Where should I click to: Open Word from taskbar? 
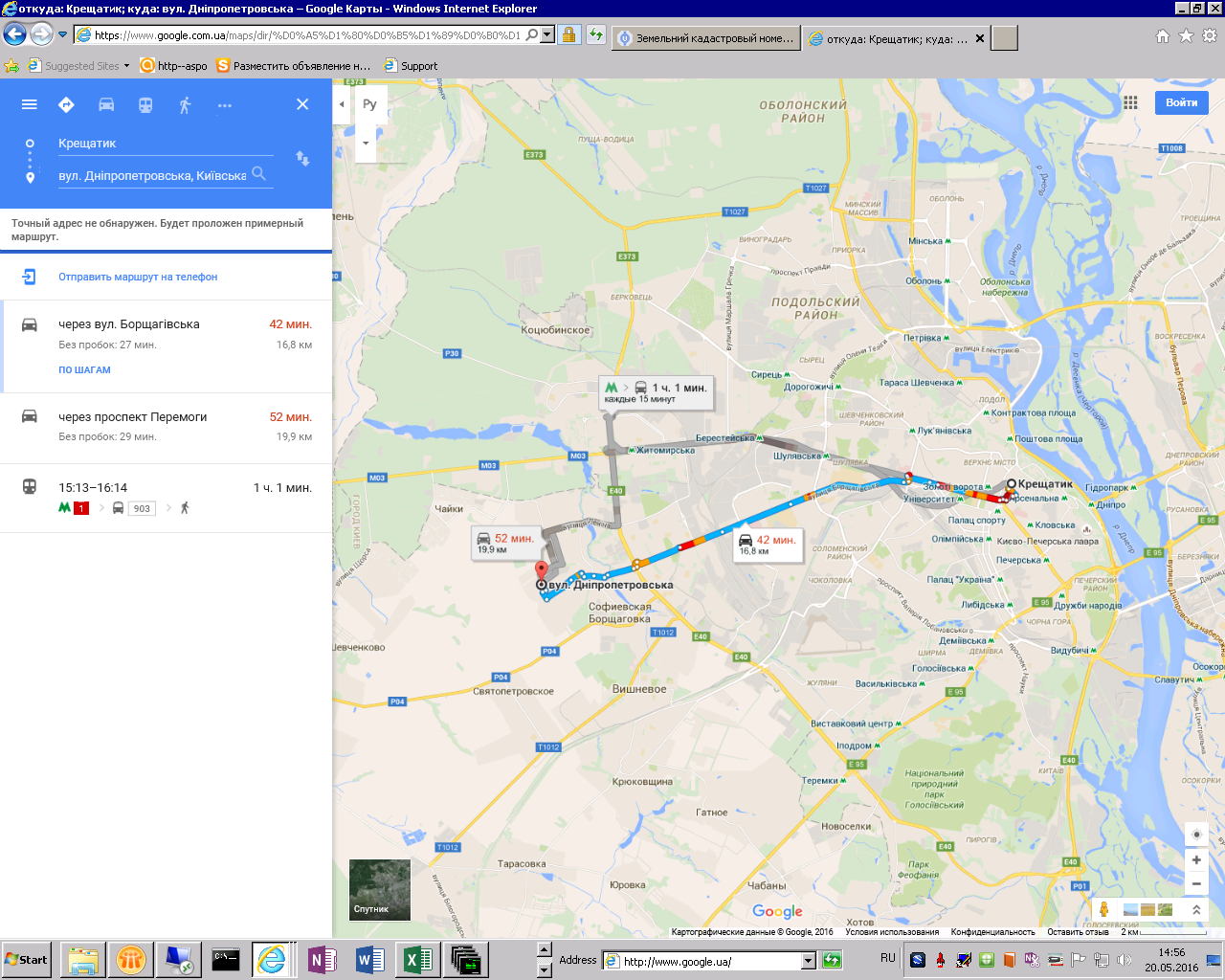point(370,959)
